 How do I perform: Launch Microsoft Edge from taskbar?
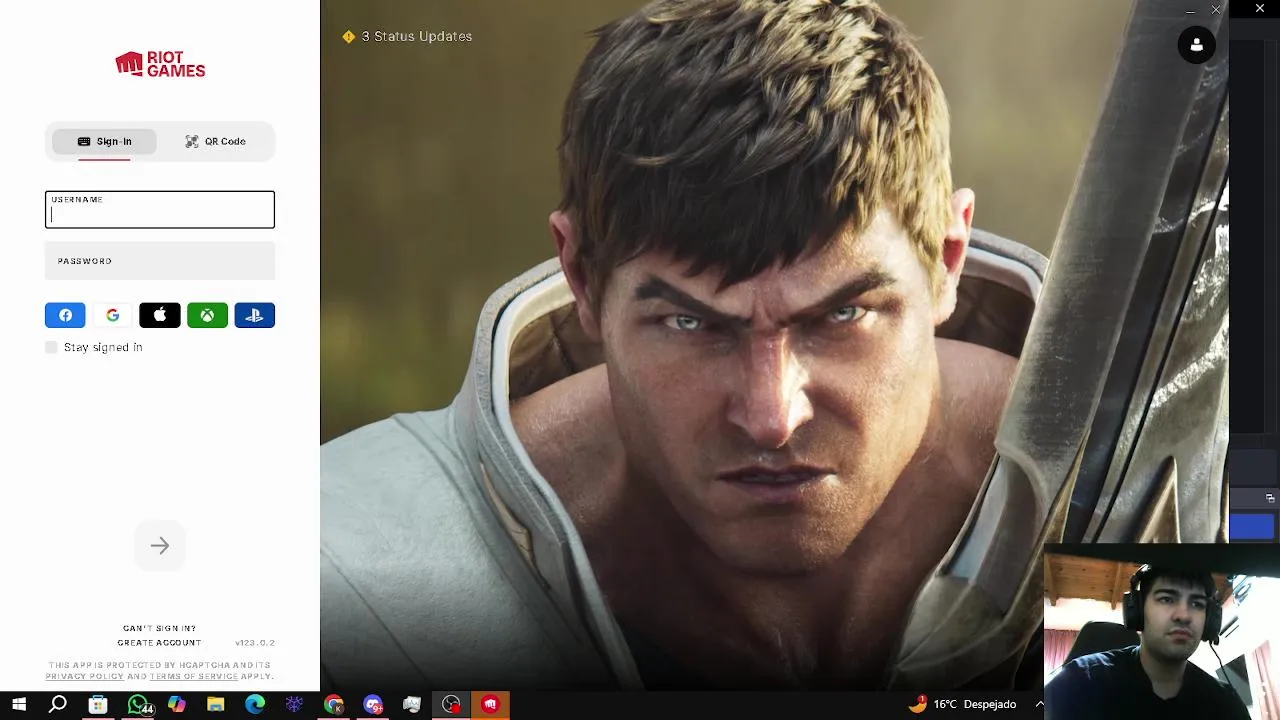pyautogui.click(x=255, y=705)
